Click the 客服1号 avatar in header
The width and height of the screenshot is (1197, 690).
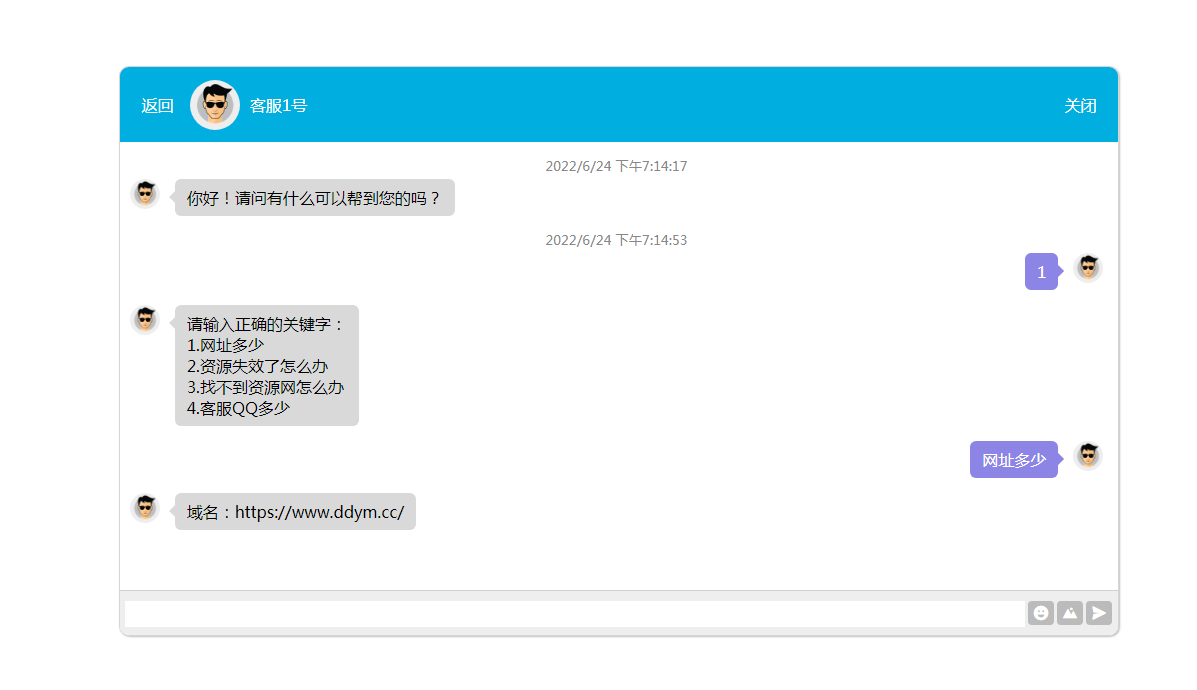point(215,105)
